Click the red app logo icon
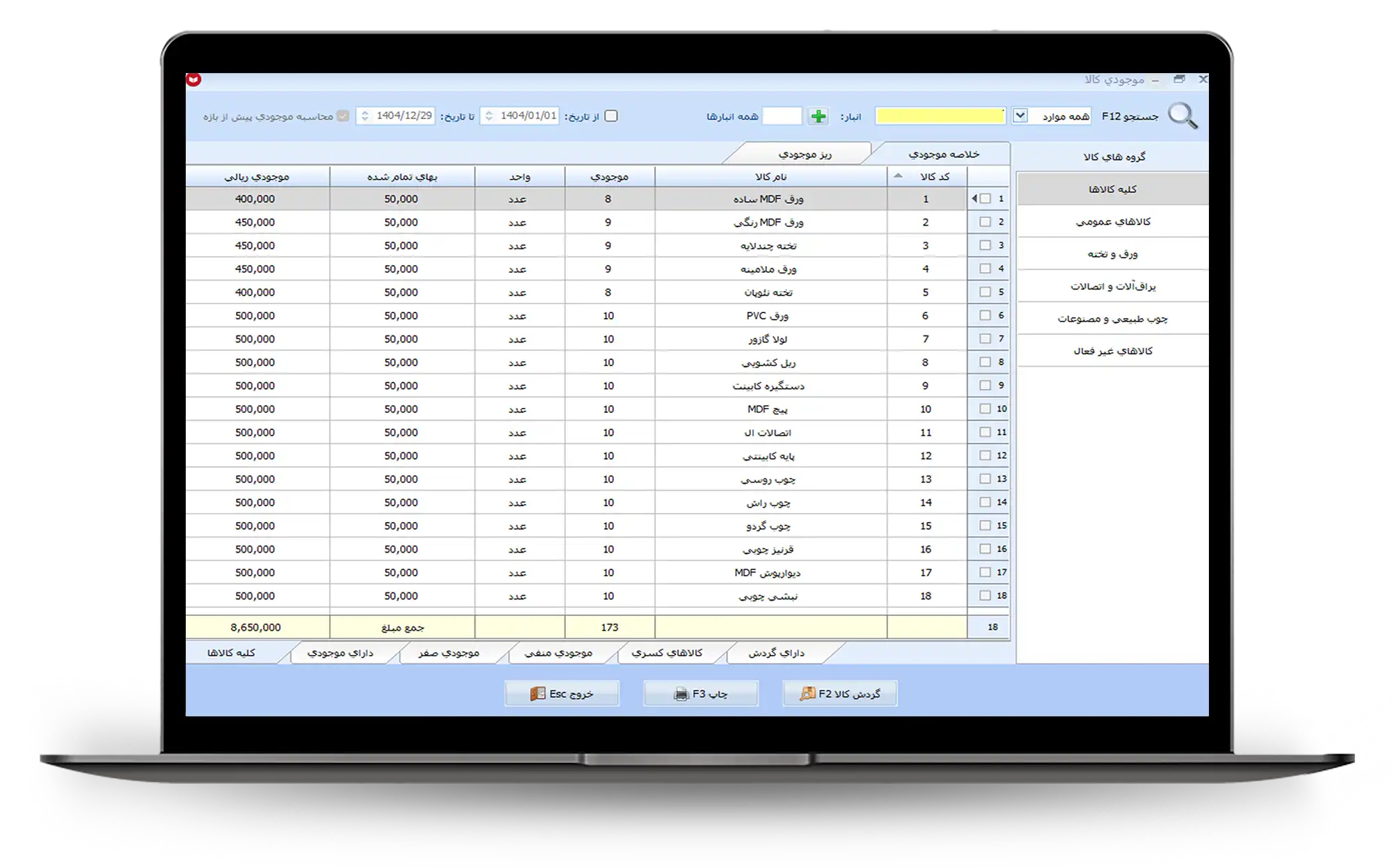The width and height of the screenshot is (1392, 868). (193, 80)
